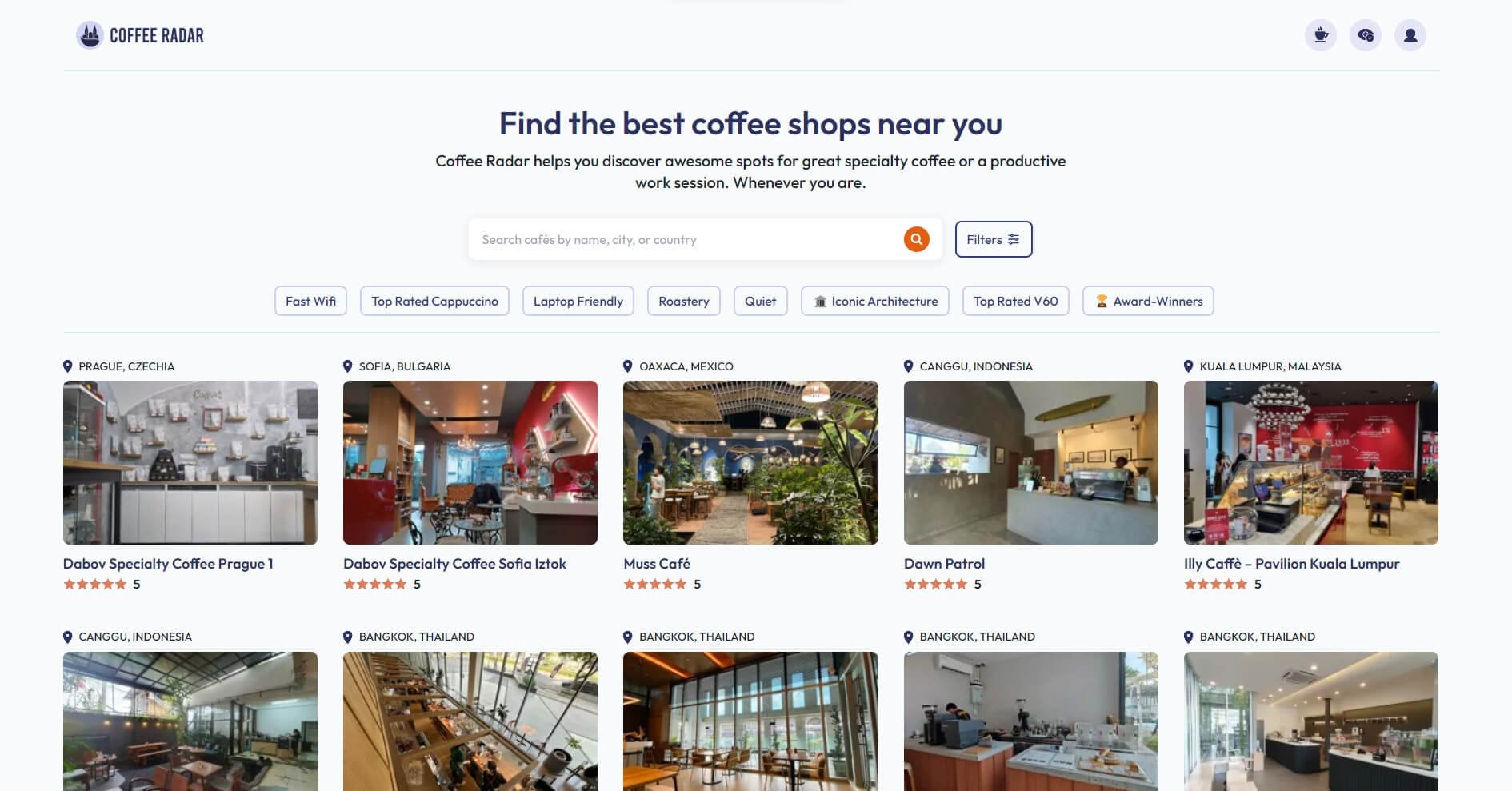Image resolution: width=1512 pixels, height=791 pixels.
Task: Expand the Filters panel
Action: click(994, 239)
